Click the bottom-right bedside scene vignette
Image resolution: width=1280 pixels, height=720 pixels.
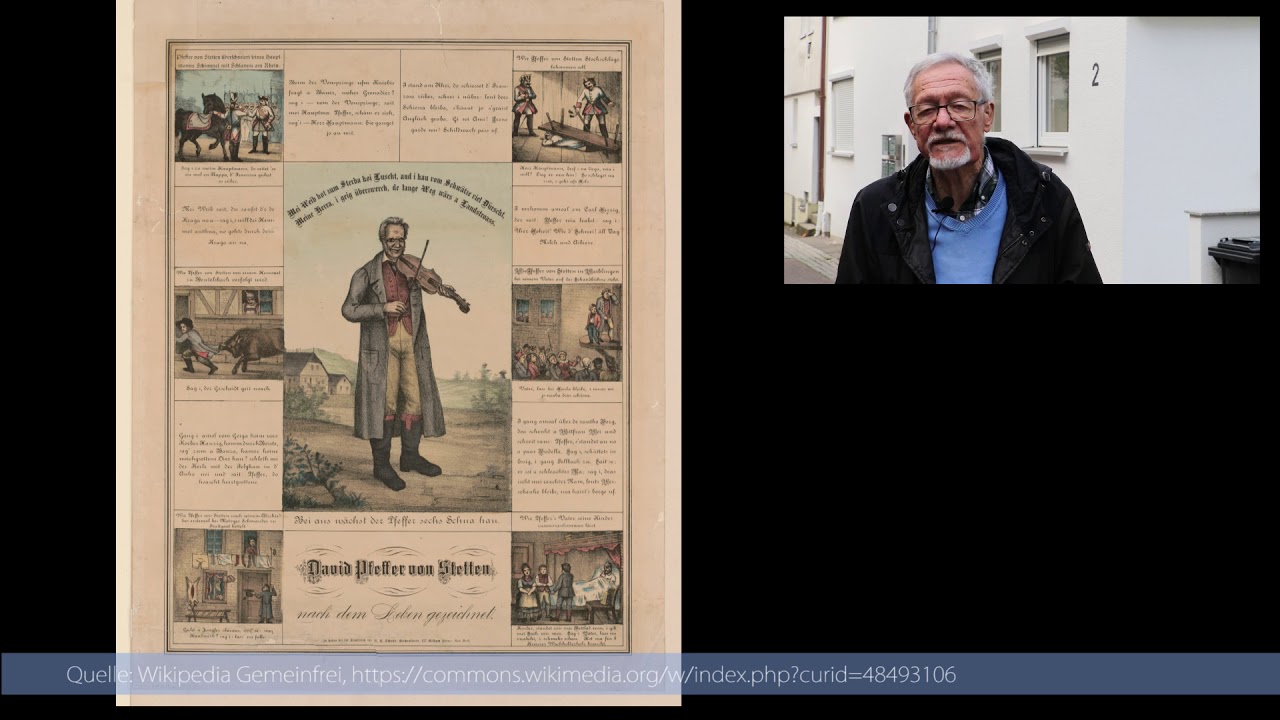(567, 578)
